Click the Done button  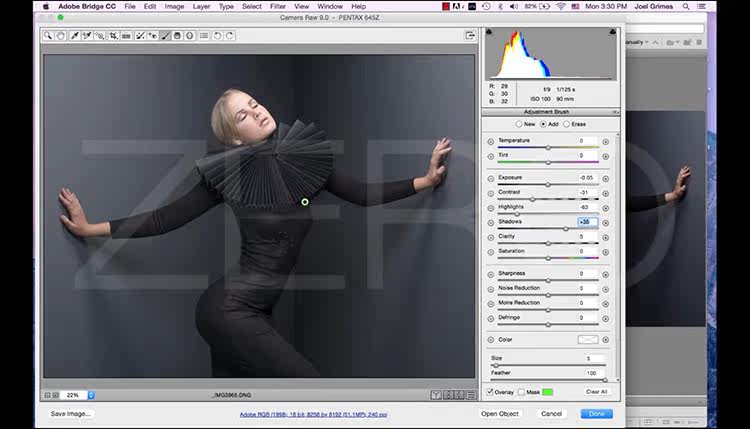point(596,414)
